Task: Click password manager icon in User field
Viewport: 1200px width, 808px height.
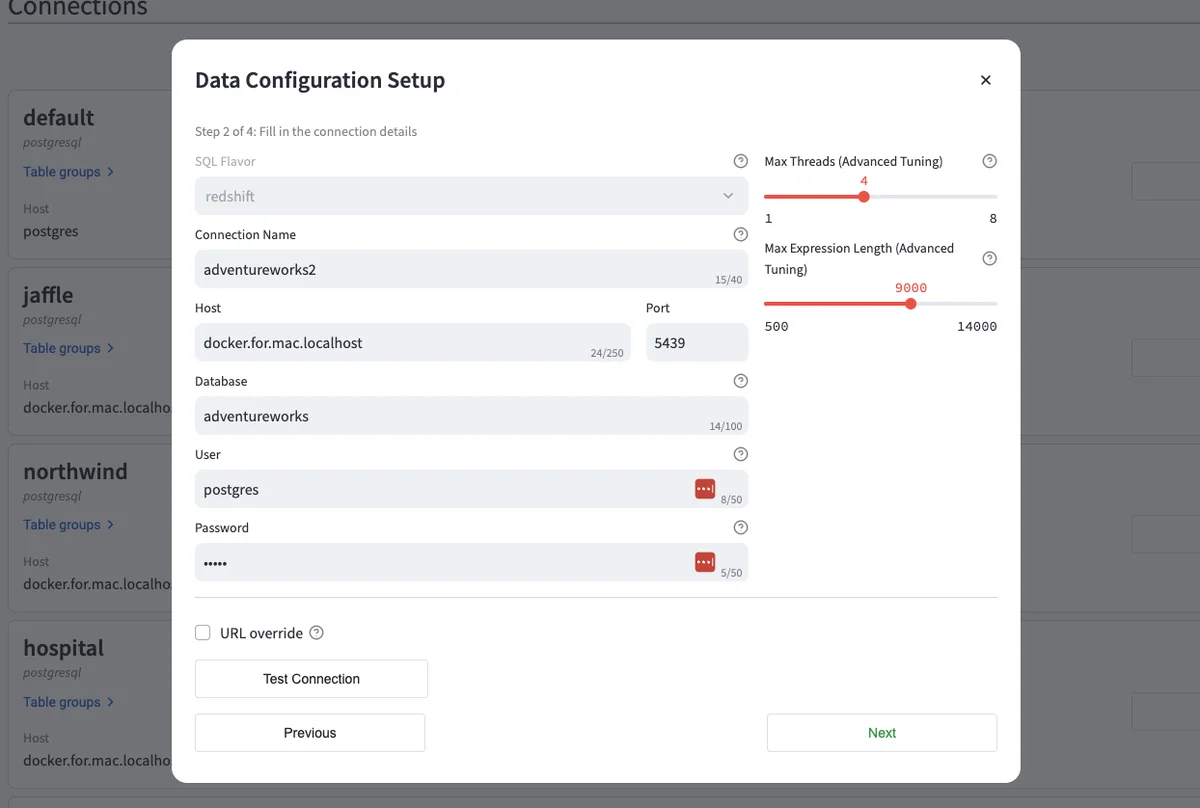Action: coord(705,488)
